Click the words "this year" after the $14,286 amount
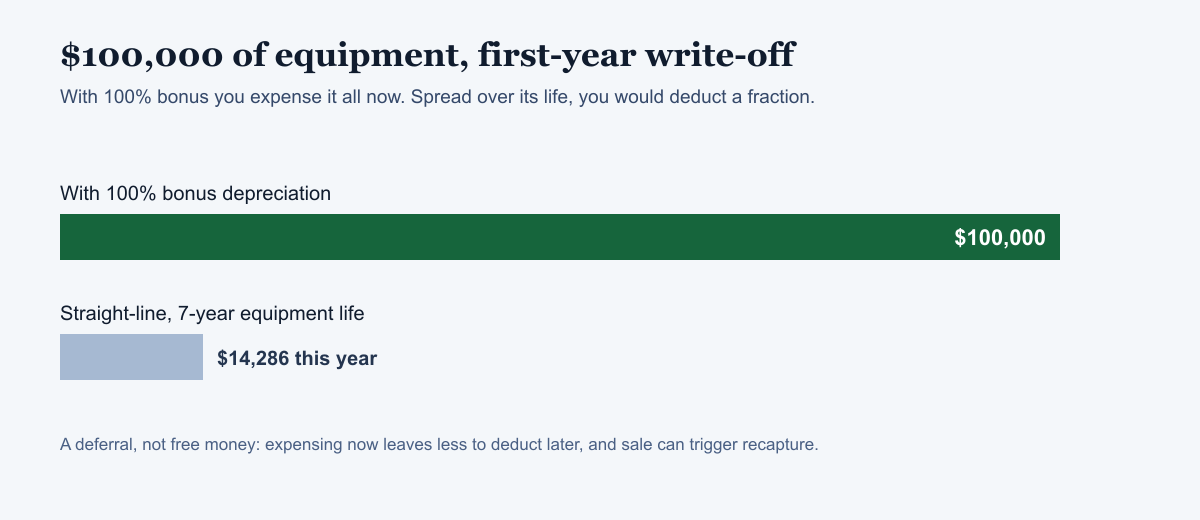1200x520 pixels. (336, 358)
